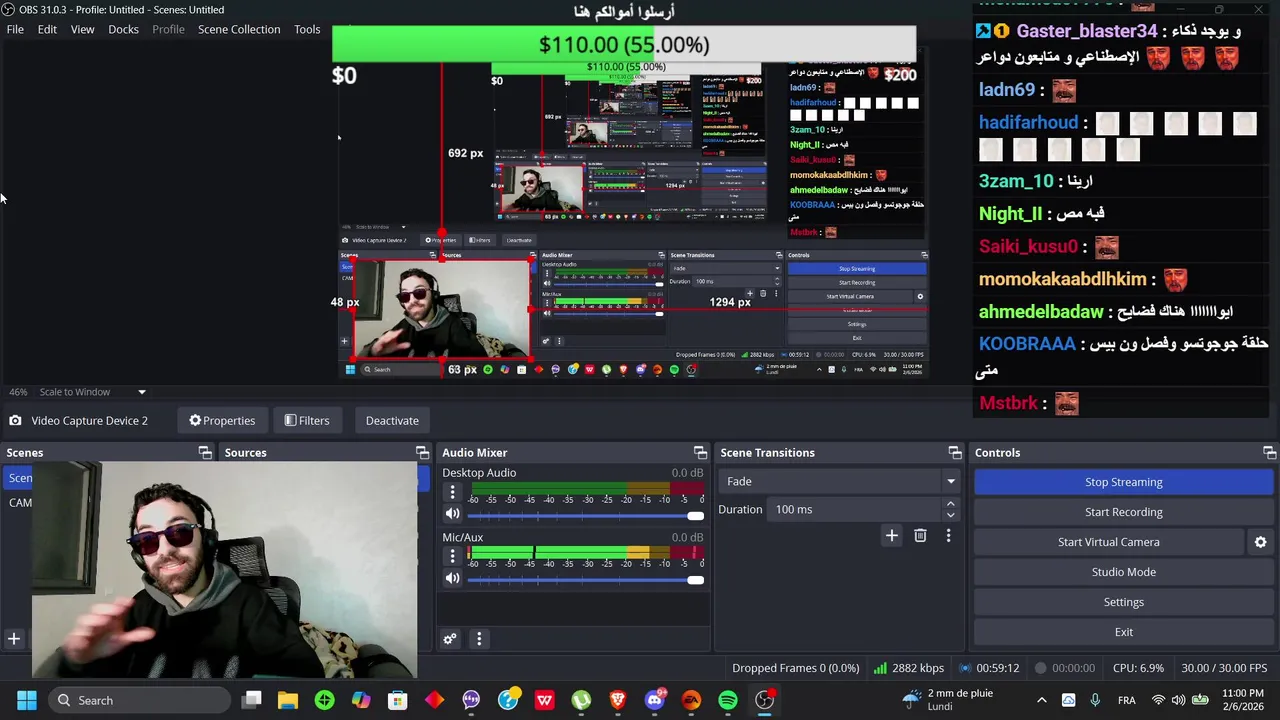The image size is (1280, 720).
Task: Undock the Audio Mixer panel
Action: point(700,453)
